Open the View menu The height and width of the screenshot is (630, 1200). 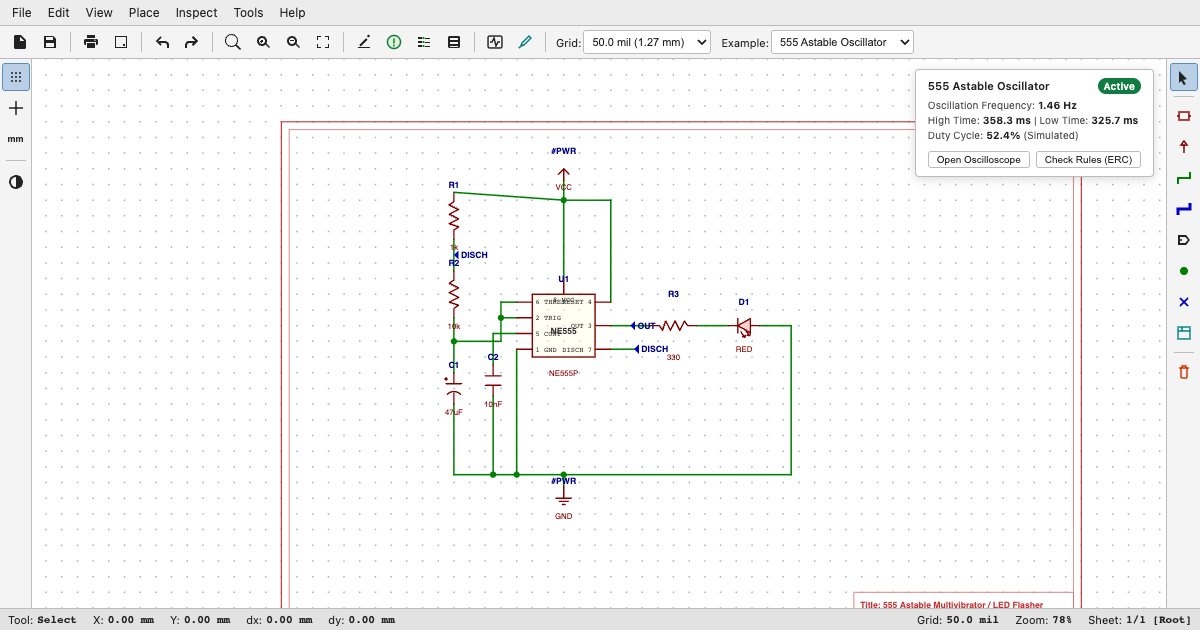click(x=99, y=13)
